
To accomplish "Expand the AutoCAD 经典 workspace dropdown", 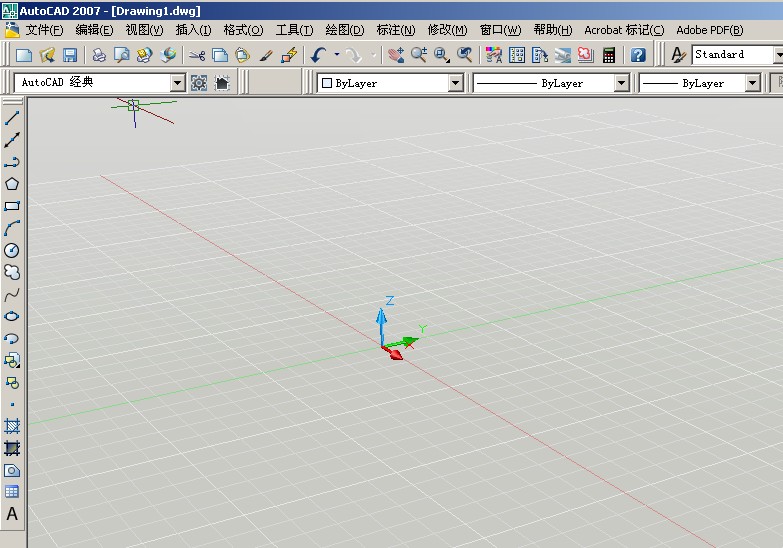I will (177, 83).
